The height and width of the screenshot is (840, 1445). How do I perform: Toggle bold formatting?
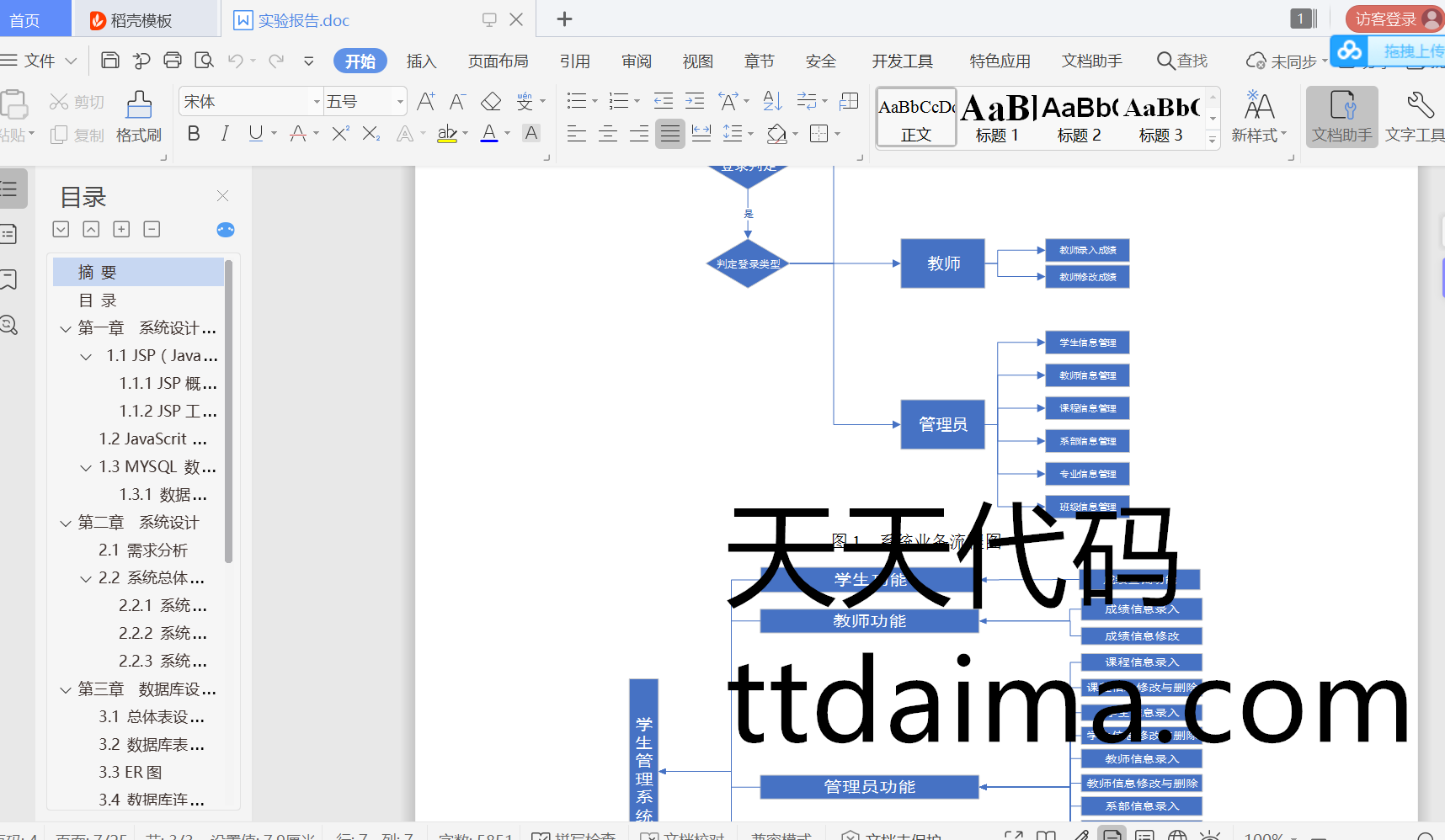(194, 134)
